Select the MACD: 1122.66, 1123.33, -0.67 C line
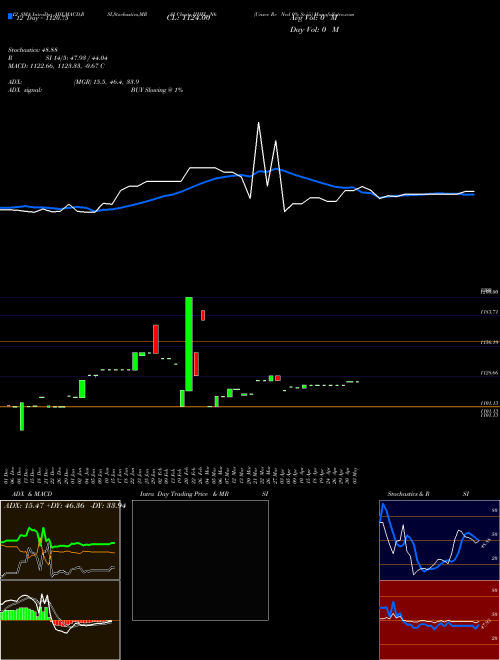The image size is (500, 660). 56,66
